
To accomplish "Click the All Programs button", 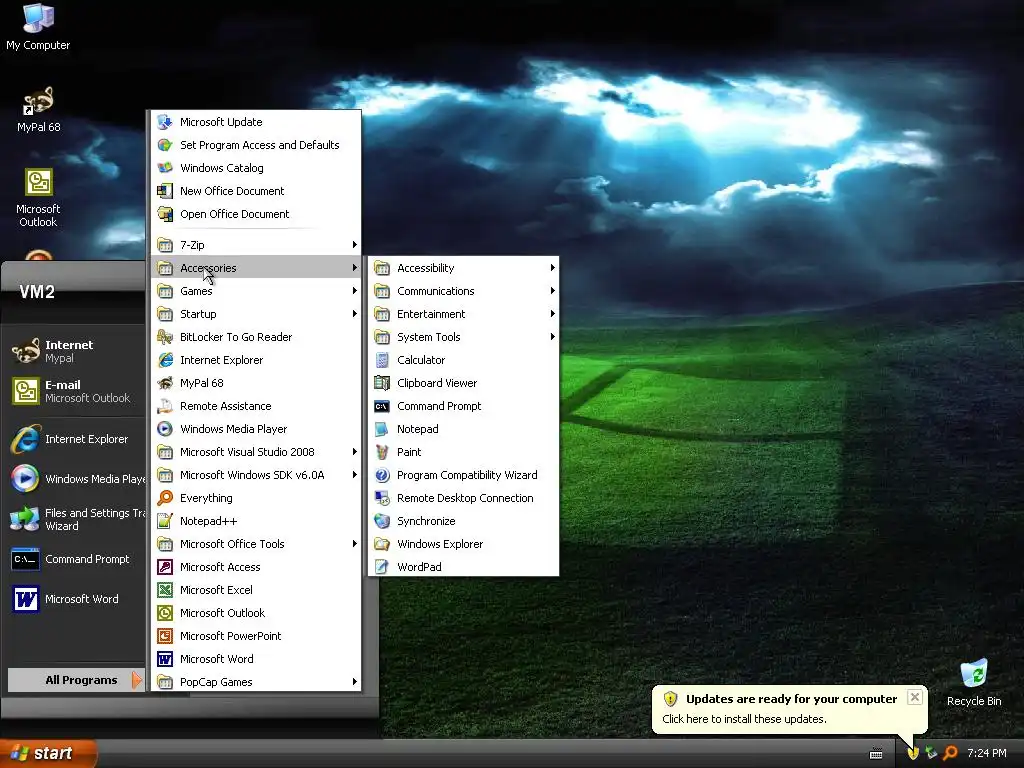I will point(75,680).
